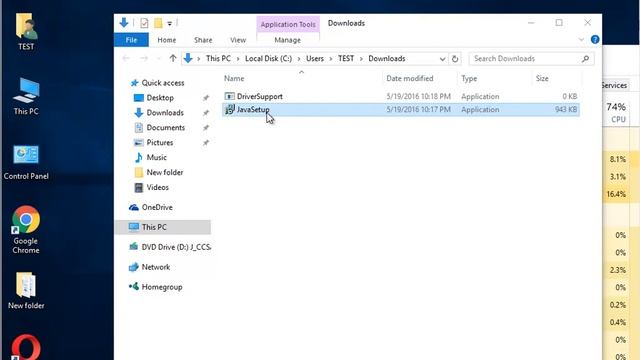Open the recent locations dropdown arrow
This screenshot has width=640, height=360.
pos(159,59)
